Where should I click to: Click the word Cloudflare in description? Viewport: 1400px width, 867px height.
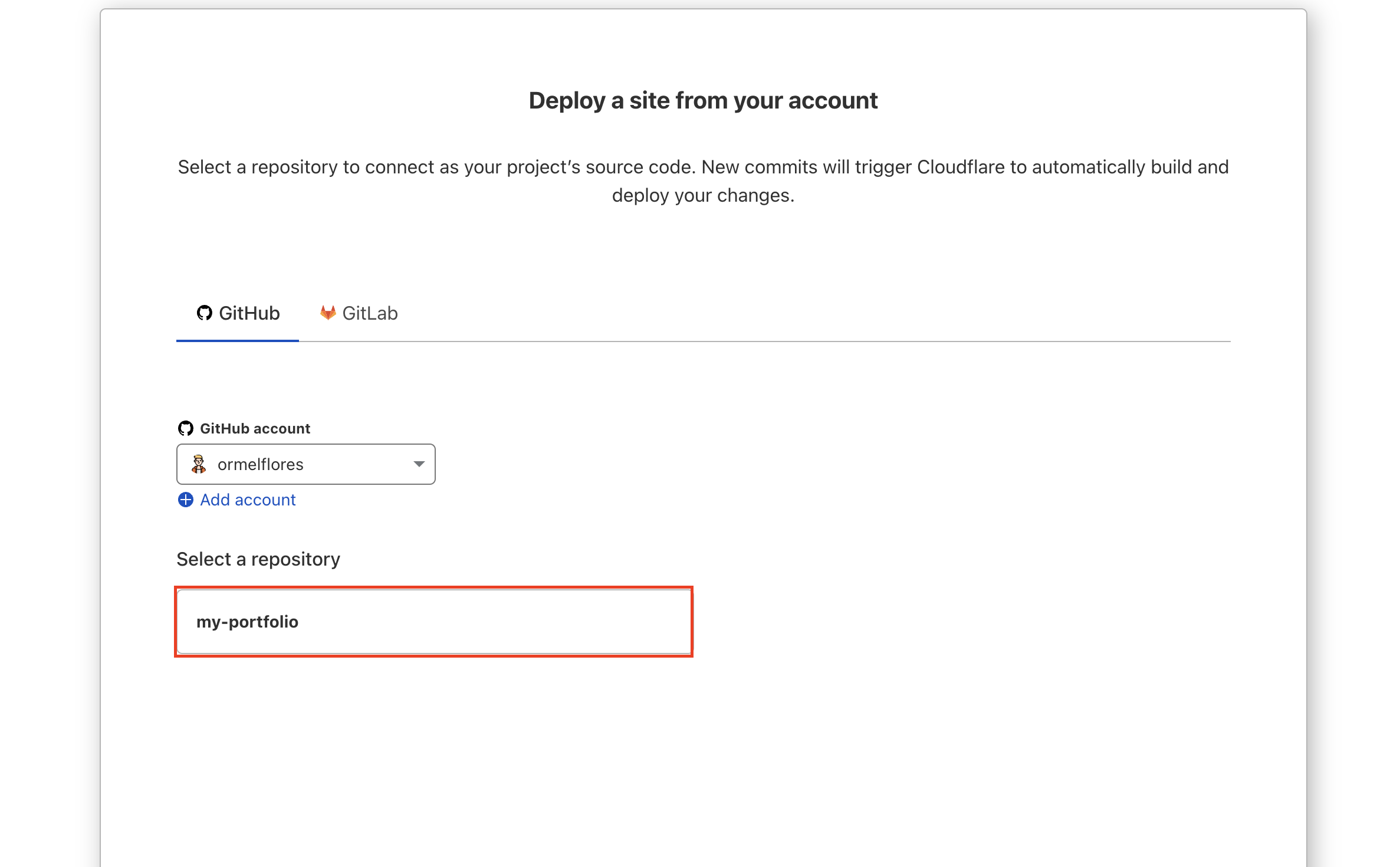click(x=960, y=167)
